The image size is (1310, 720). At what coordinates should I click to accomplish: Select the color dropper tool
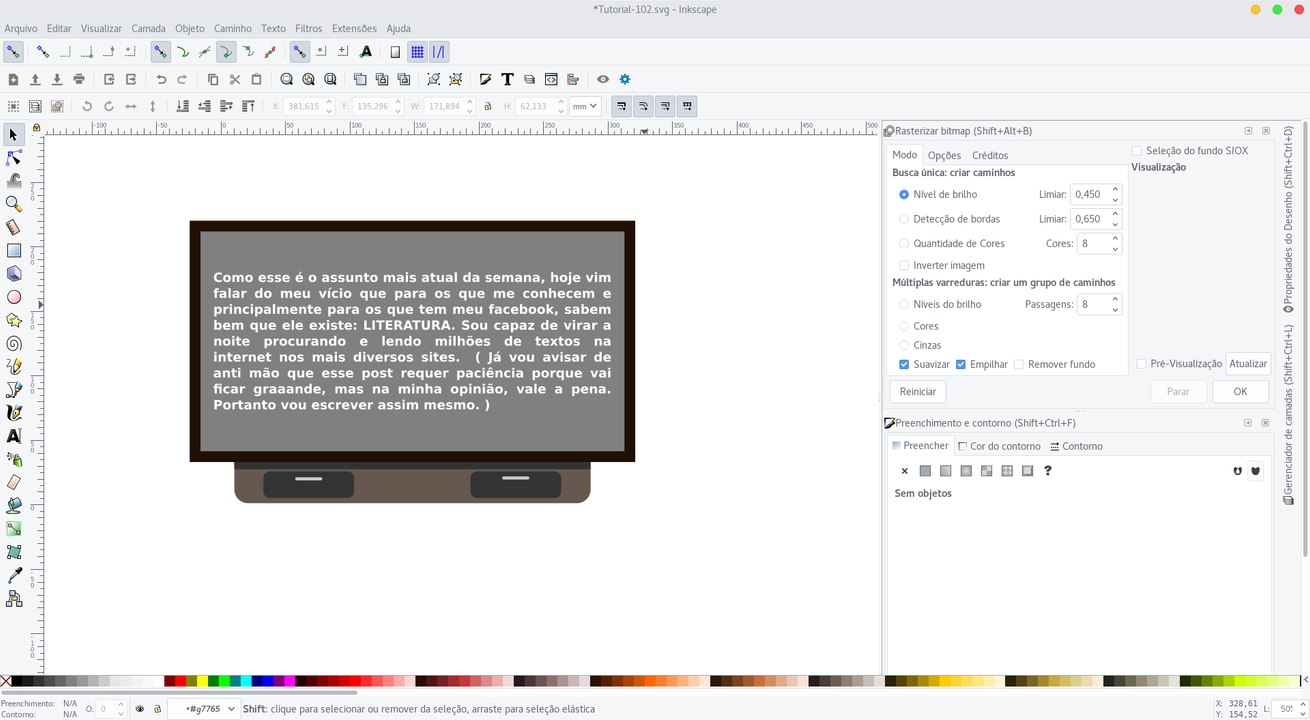click(x=14, y=575)
